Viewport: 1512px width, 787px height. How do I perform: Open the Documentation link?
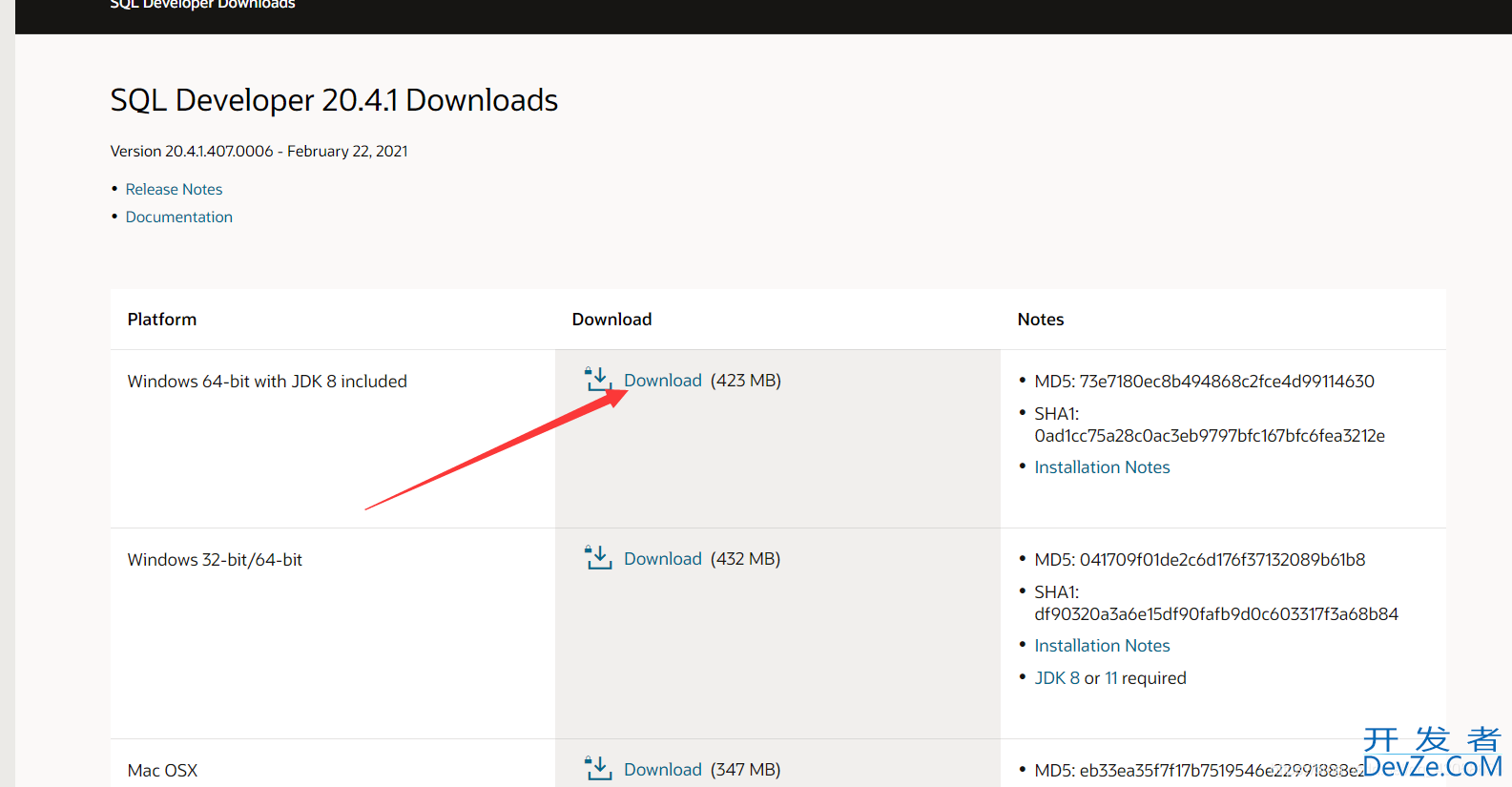tap(178, 217)
